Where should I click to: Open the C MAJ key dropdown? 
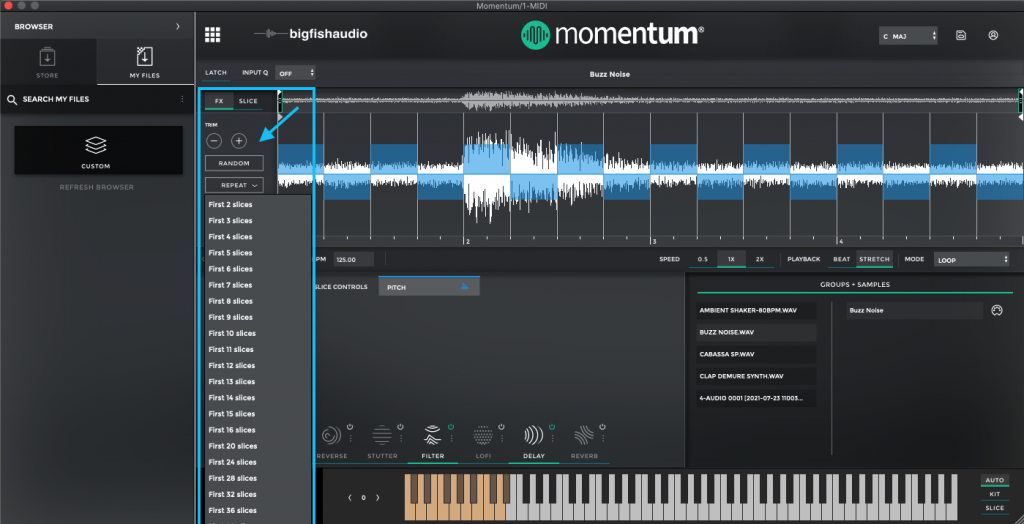coord(908,36)
